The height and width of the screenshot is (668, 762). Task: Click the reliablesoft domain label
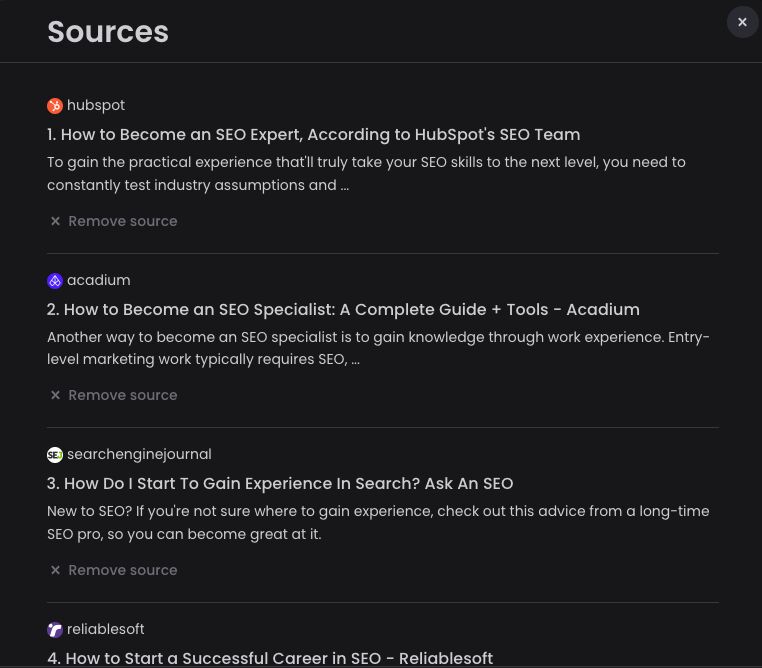click(105, 629)
